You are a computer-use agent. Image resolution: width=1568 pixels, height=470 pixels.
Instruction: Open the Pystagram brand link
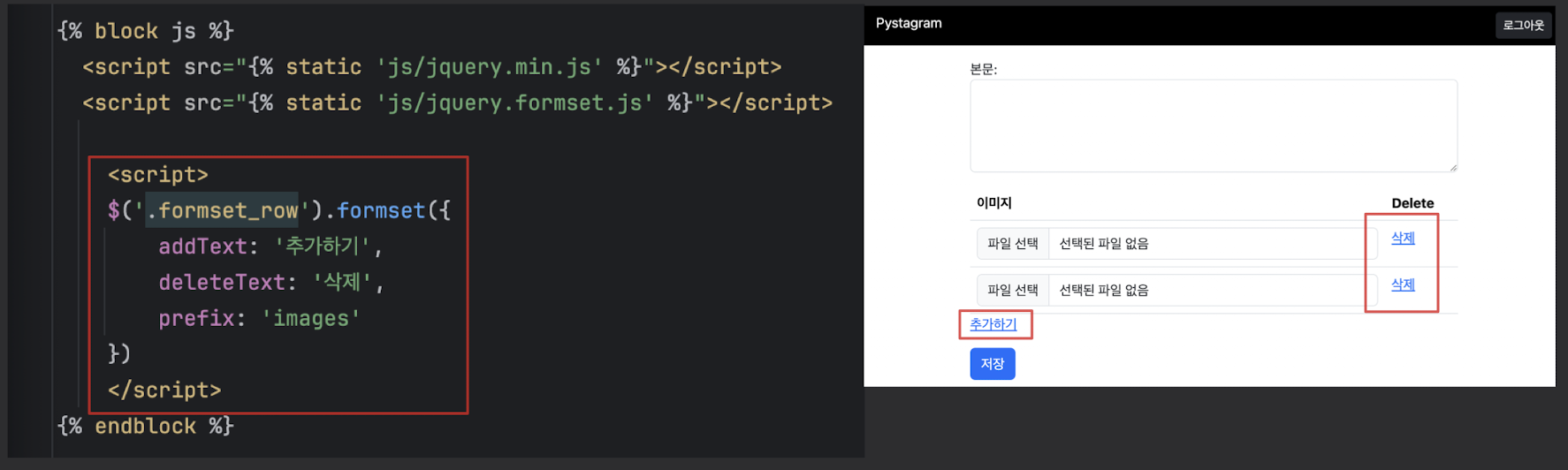[909, 24]
